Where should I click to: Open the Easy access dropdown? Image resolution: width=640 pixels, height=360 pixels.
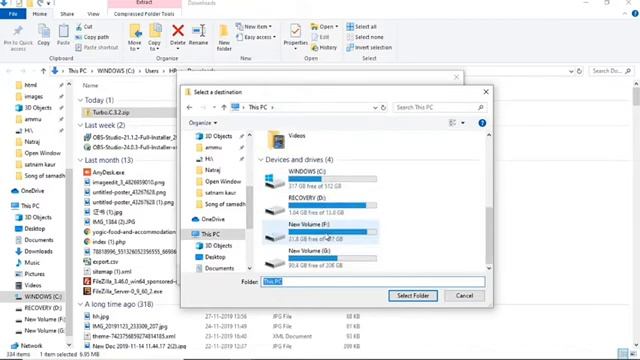point(256,37)
